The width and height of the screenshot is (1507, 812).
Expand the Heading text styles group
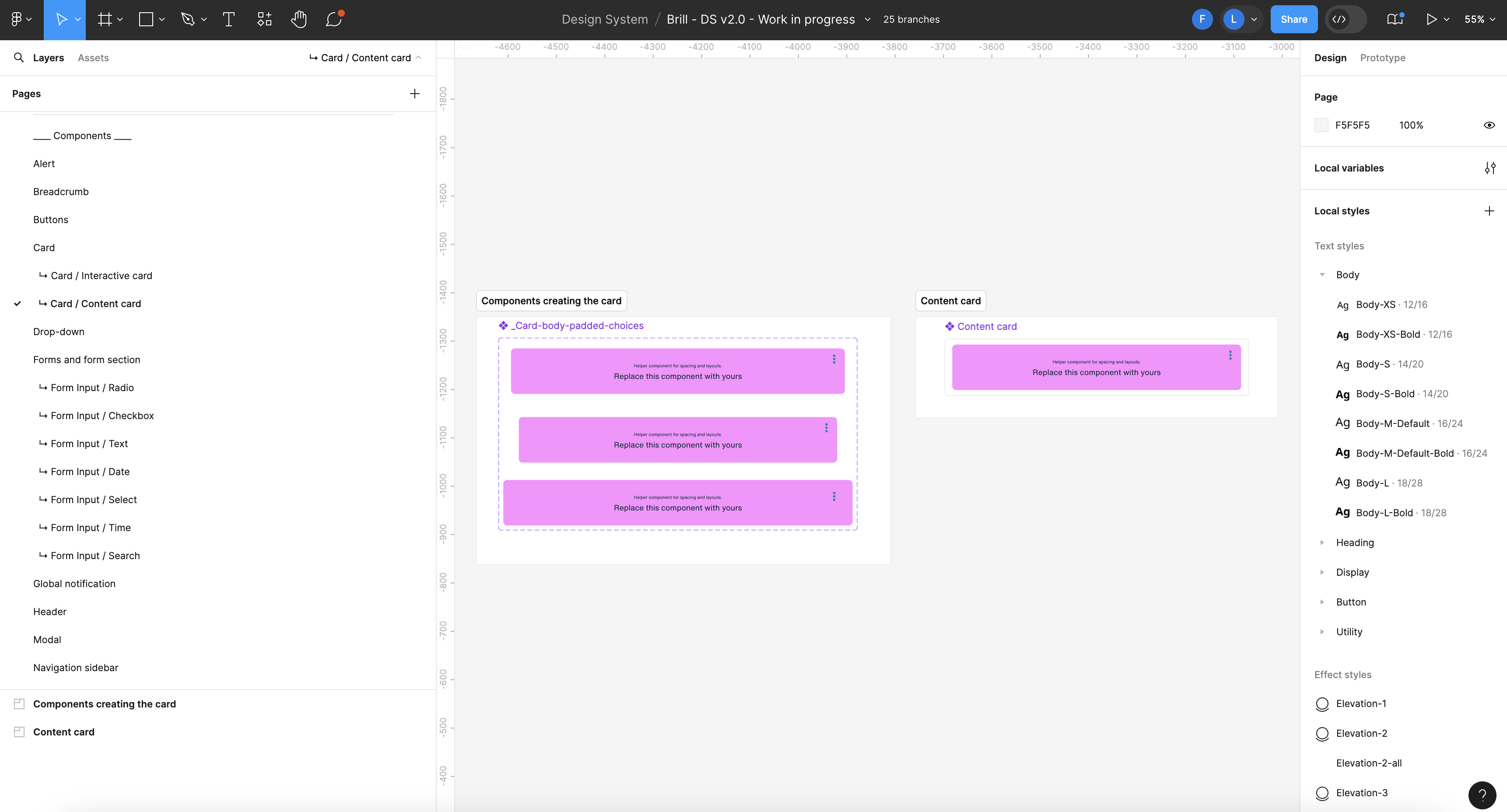[x=1323, y=542]
